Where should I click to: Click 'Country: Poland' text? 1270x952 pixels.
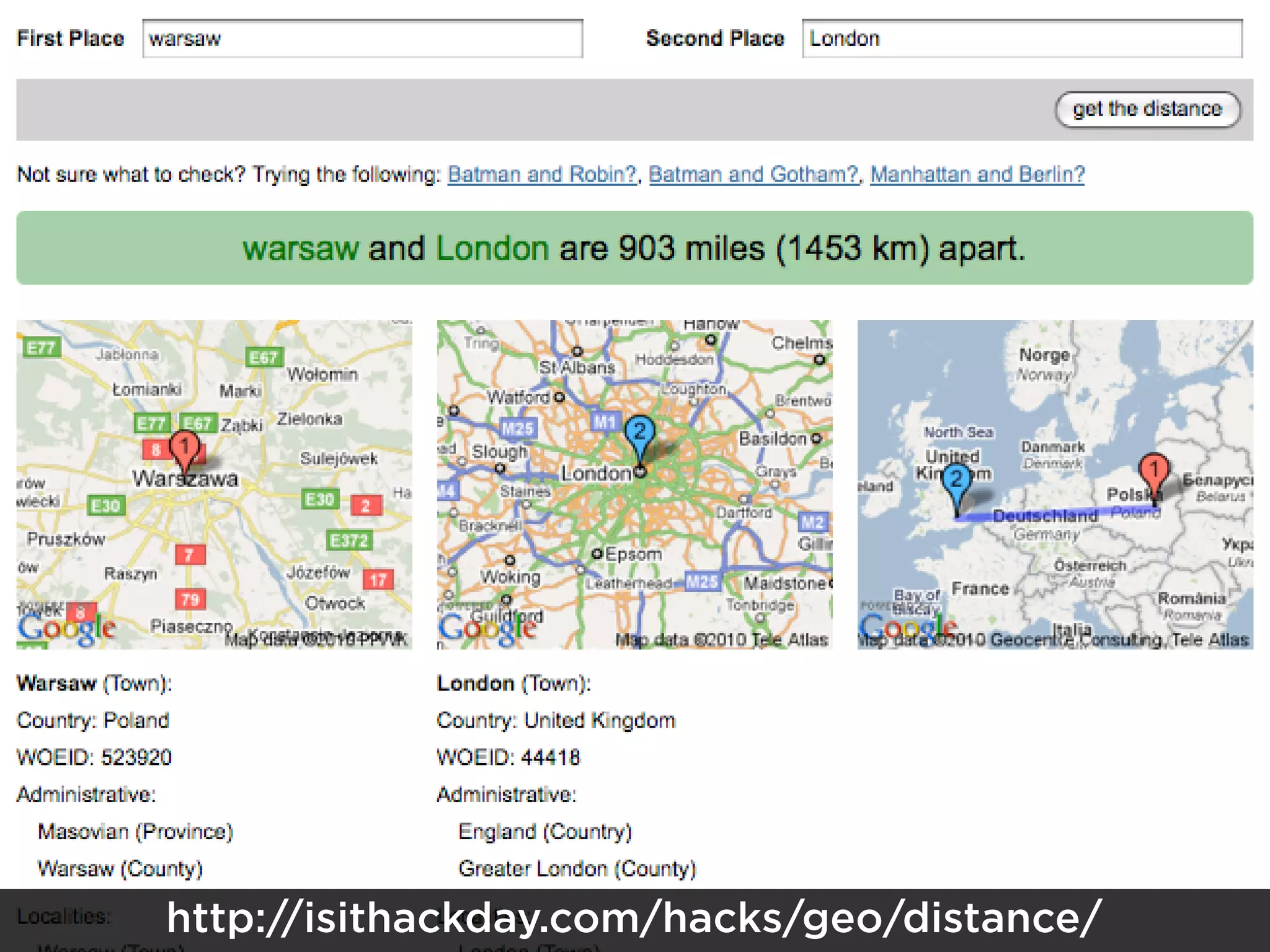coord(93,720)
